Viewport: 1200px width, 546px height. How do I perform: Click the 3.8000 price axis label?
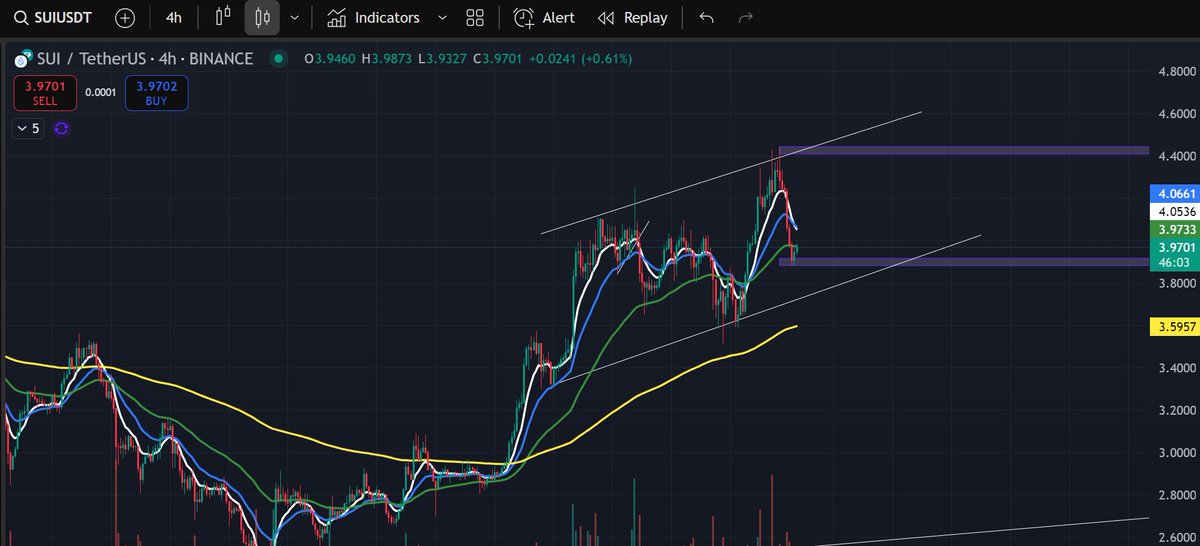[x=1176, y=284]
